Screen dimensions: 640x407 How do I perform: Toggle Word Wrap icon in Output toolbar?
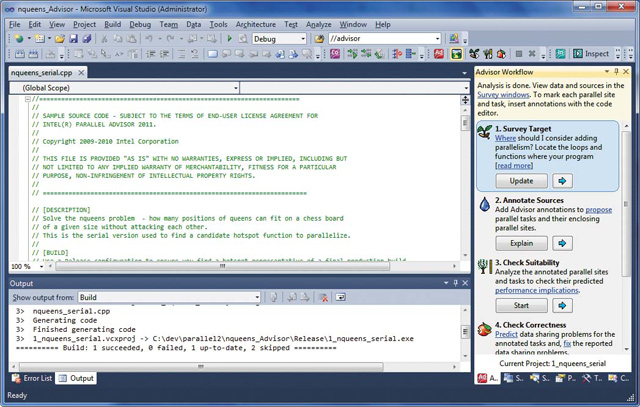[x=340, y=297]
